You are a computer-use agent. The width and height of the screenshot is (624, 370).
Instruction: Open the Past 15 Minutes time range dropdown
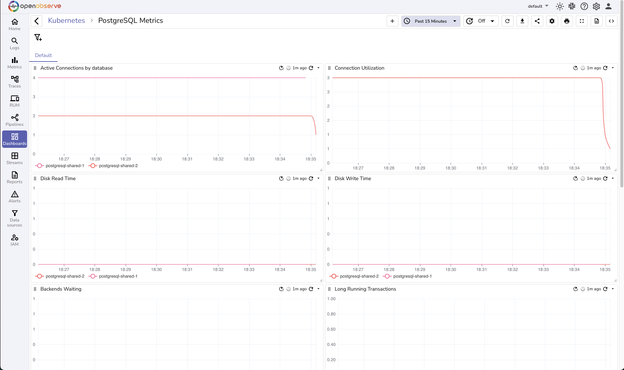431,21
